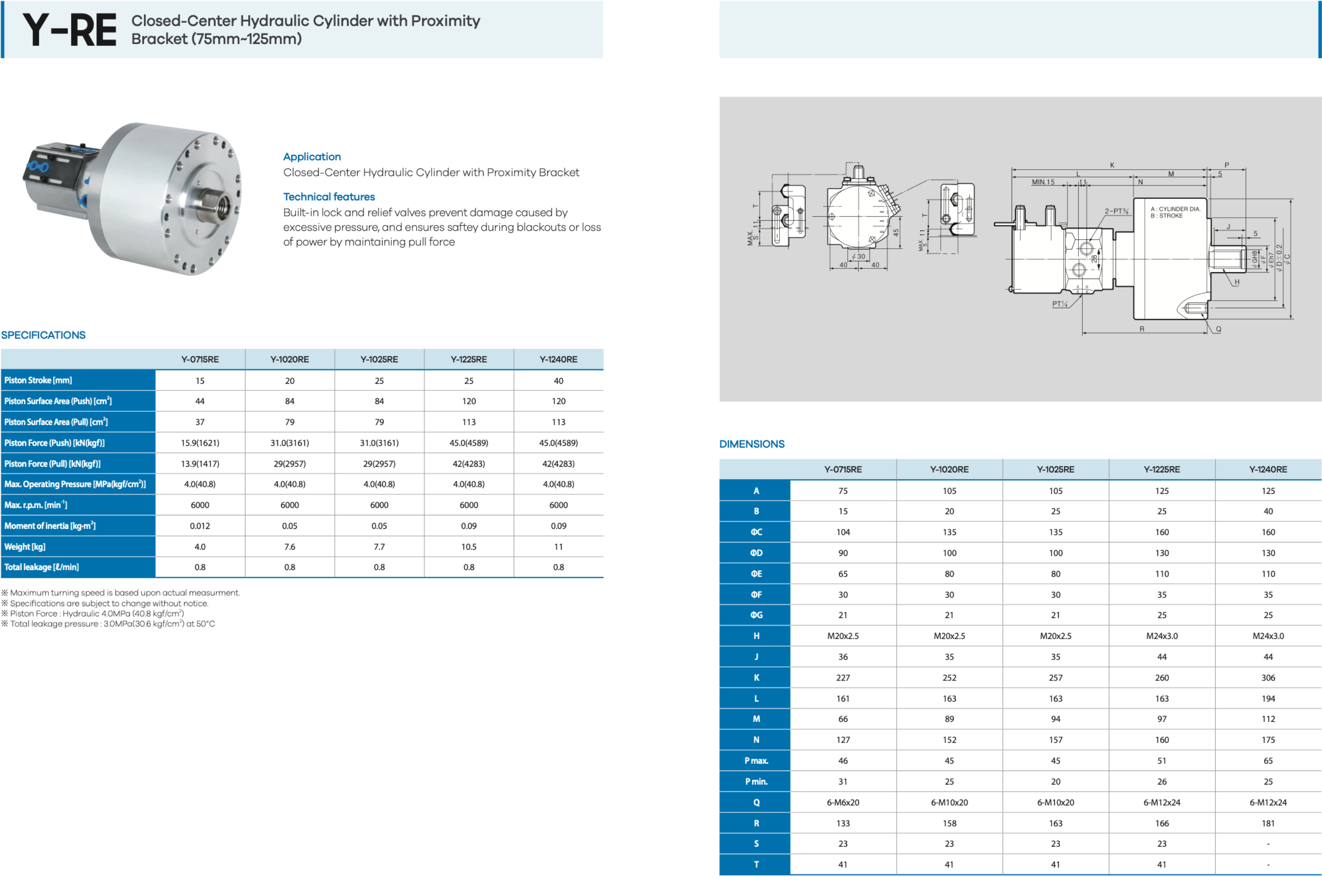Select the Weight [kg] row label
Viewport: 1322px width, 896px height.
tap(25, 547)
